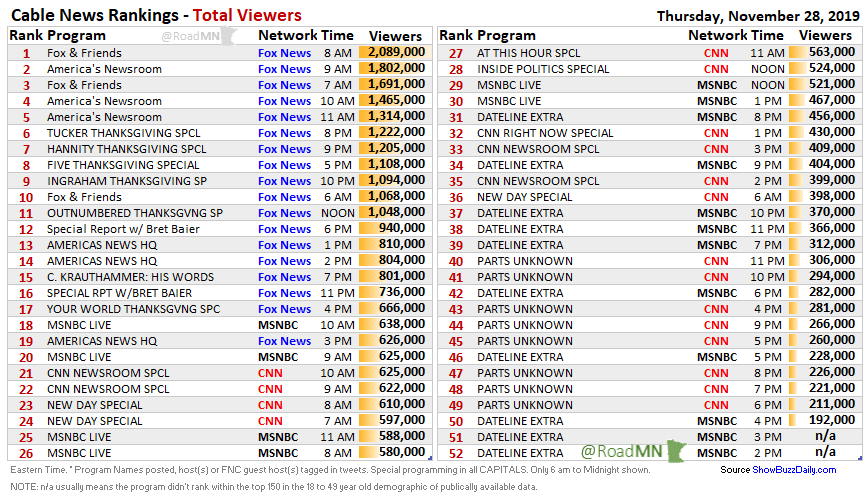
Task: Click the n/a value in rank 51 row
Action: coord(826,436)
